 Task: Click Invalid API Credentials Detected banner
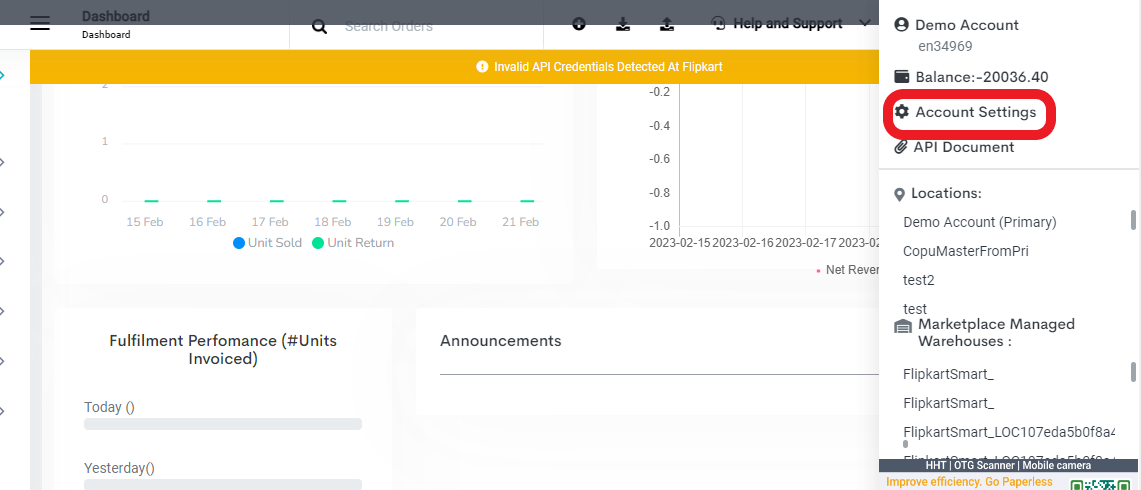tap(454, 67)
